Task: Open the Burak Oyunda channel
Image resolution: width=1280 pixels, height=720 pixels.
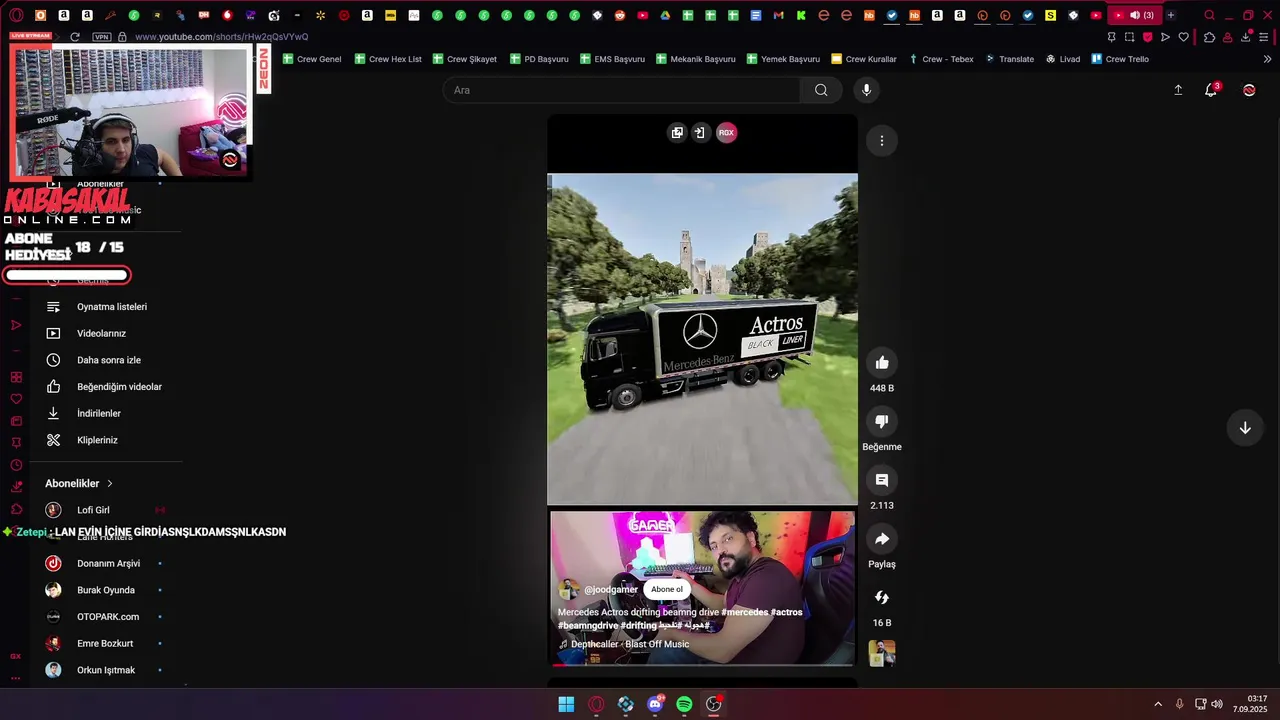Action: (x=105, y=590)
